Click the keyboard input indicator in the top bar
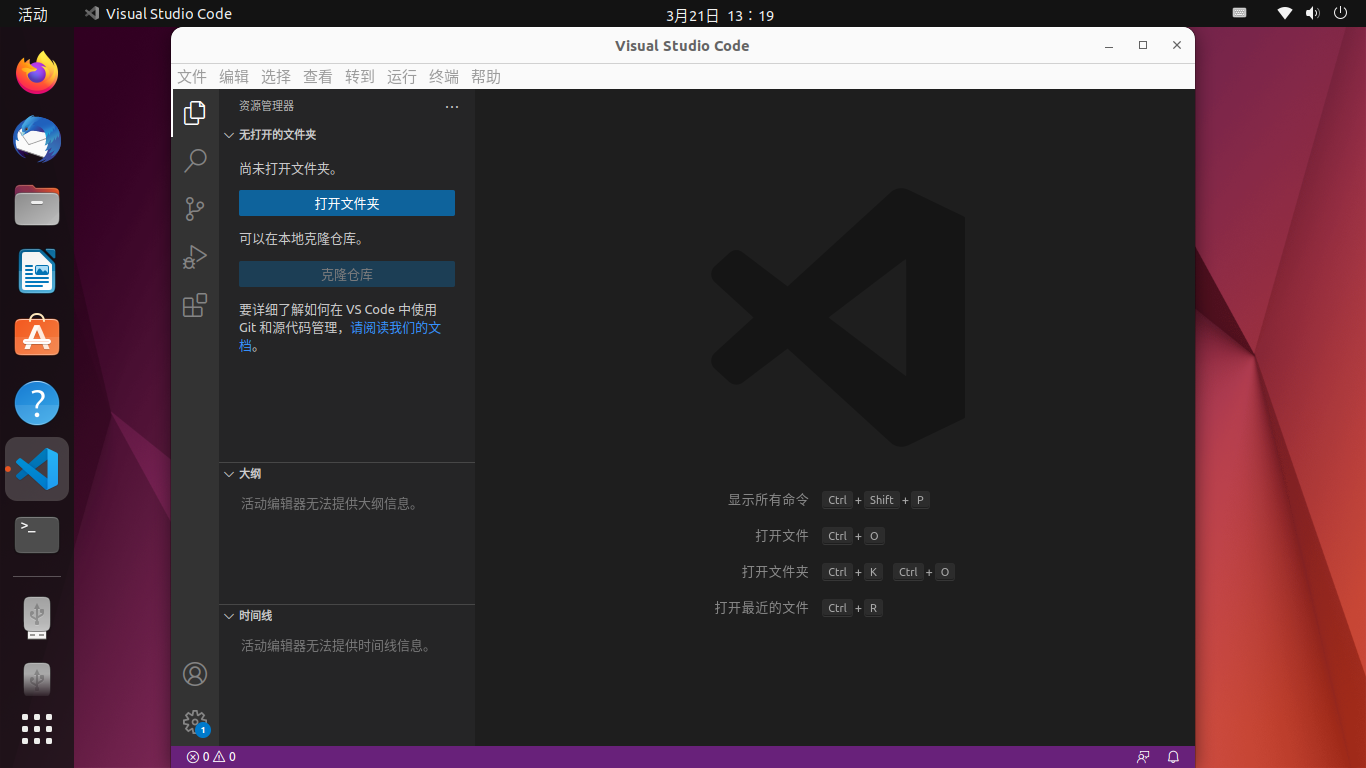The height and width of the screenshot is (768, 1366). coord(1239,14)
